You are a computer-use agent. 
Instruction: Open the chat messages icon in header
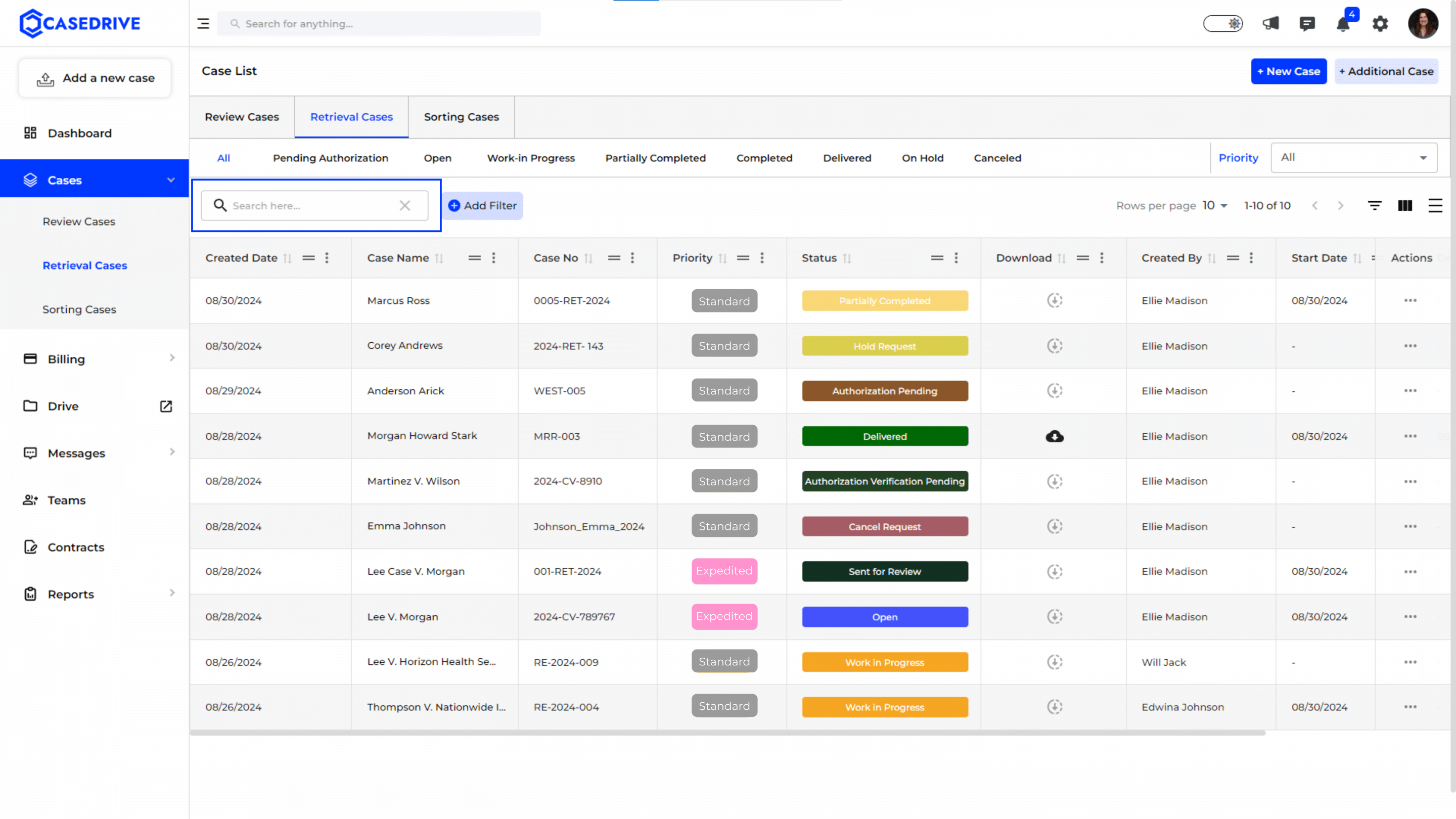point(1307,24)
